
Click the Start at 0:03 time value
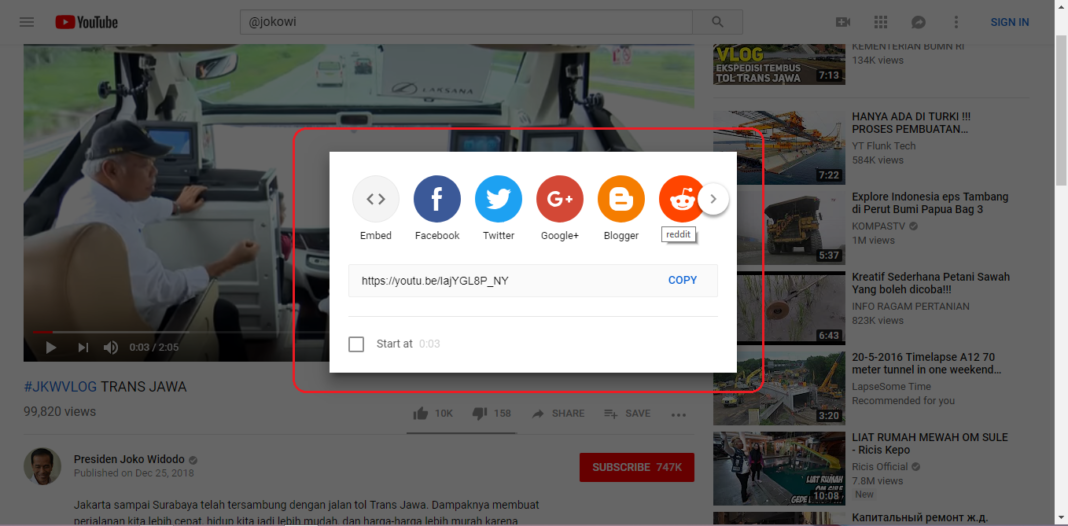429,344
